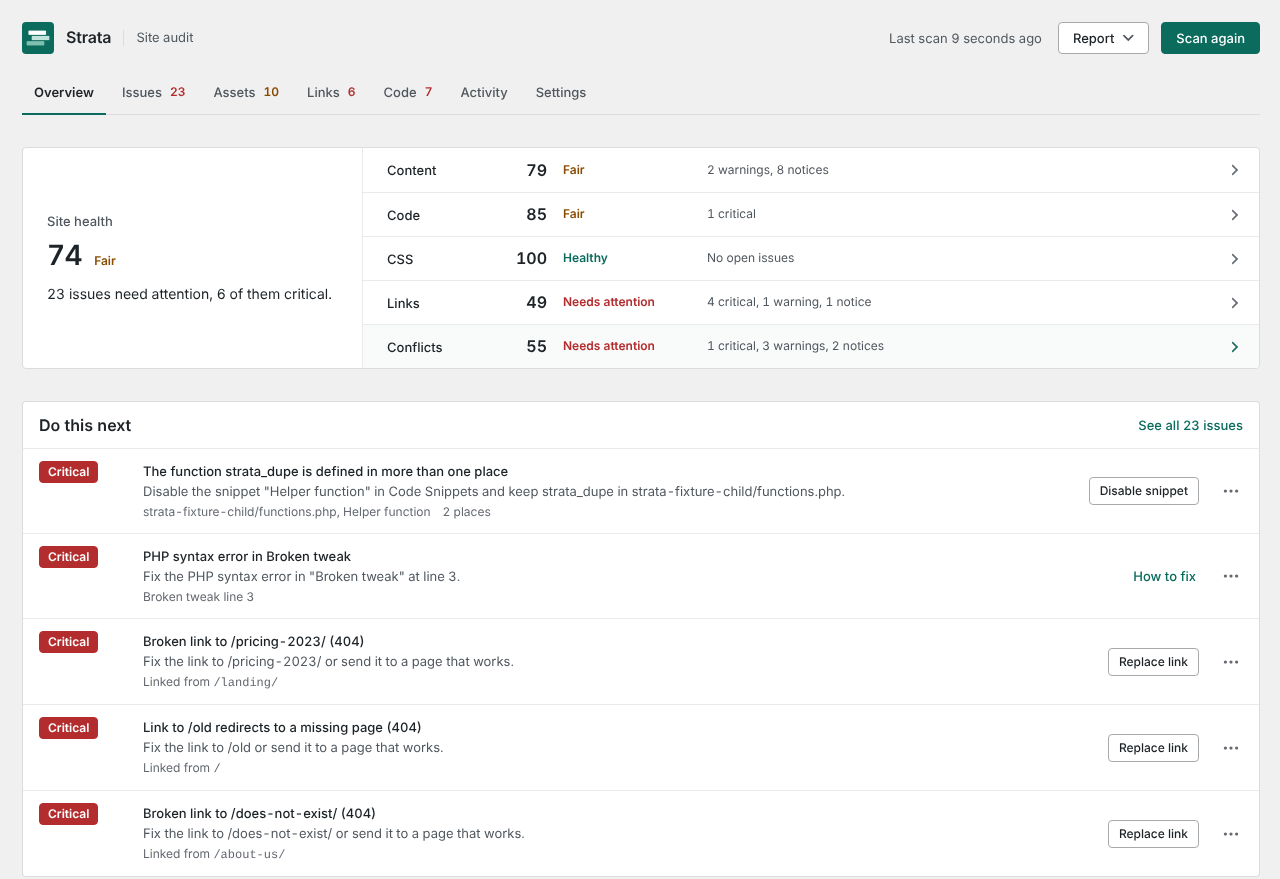Open the Report dropdown
Screen dimensions: 1280x879
pyautogui.click(x=1103, y=38)
